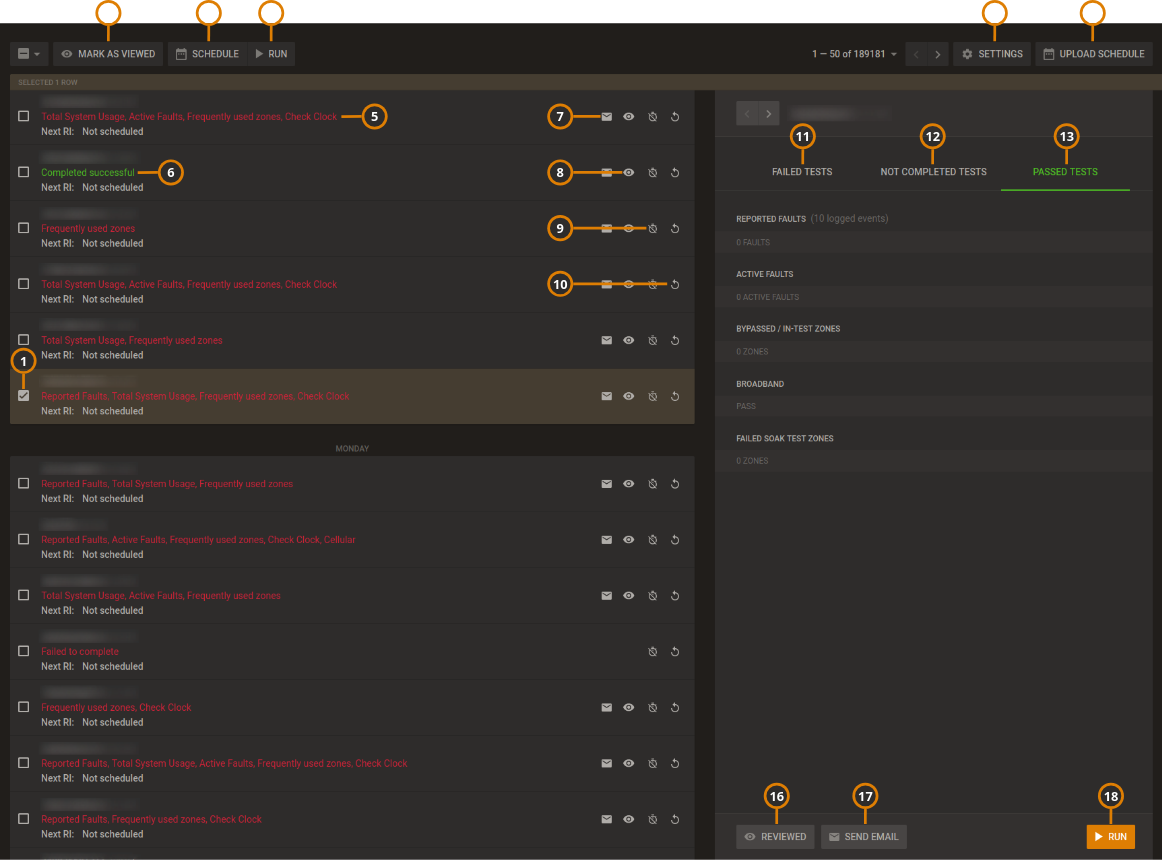Viewport: 1162px width, 860px height.
Task: Check the checkbox on the first list row
Action: [x=23, y=115]
